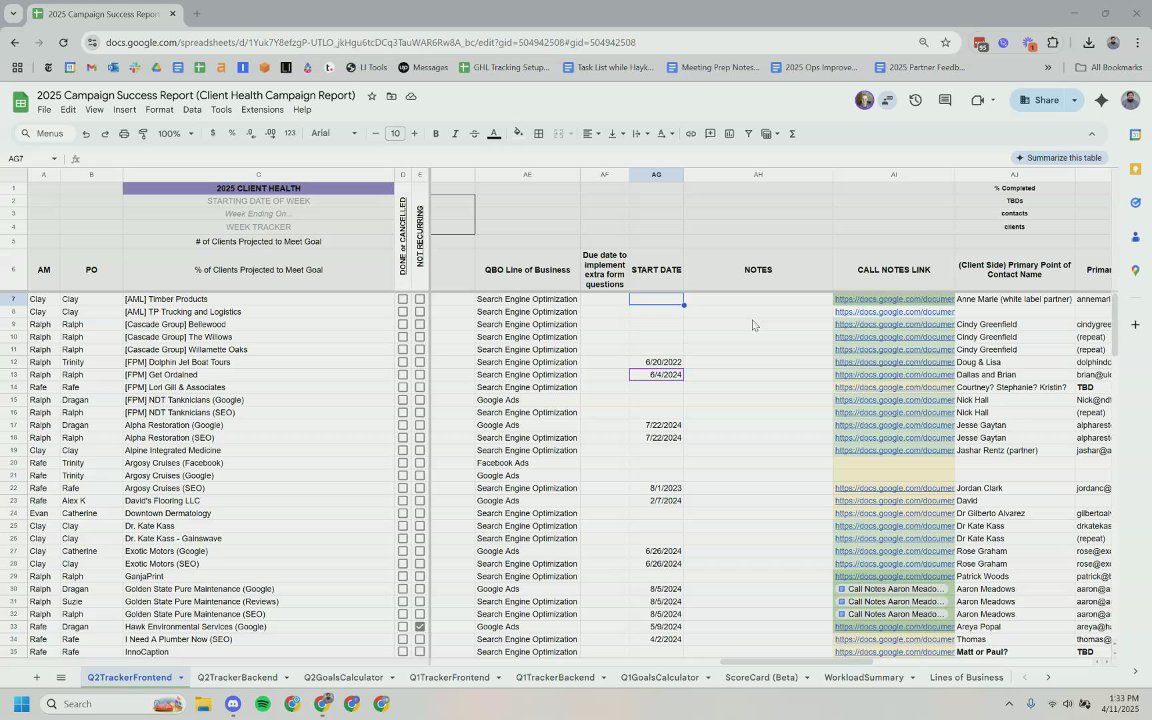Open Discord from the taskbar
The width and height of the screenshot is (1152, 720).
coord(233,704)
